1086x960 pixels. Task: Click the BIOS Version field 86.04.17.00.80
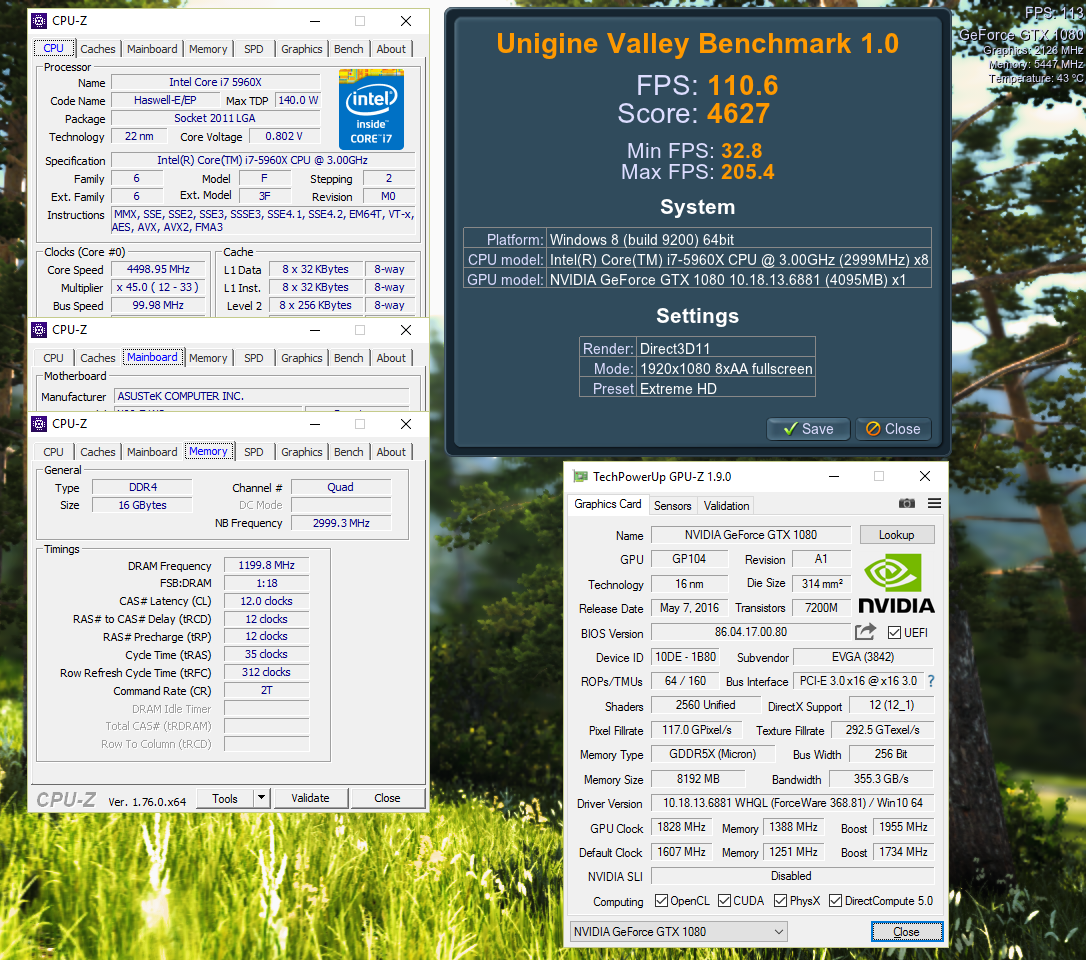coord(751,632)
